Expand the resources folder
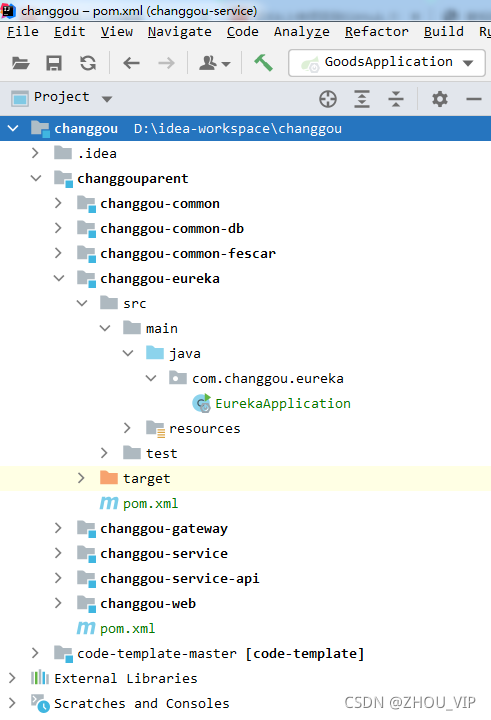The image size is (491, 720). coord(127,428)
